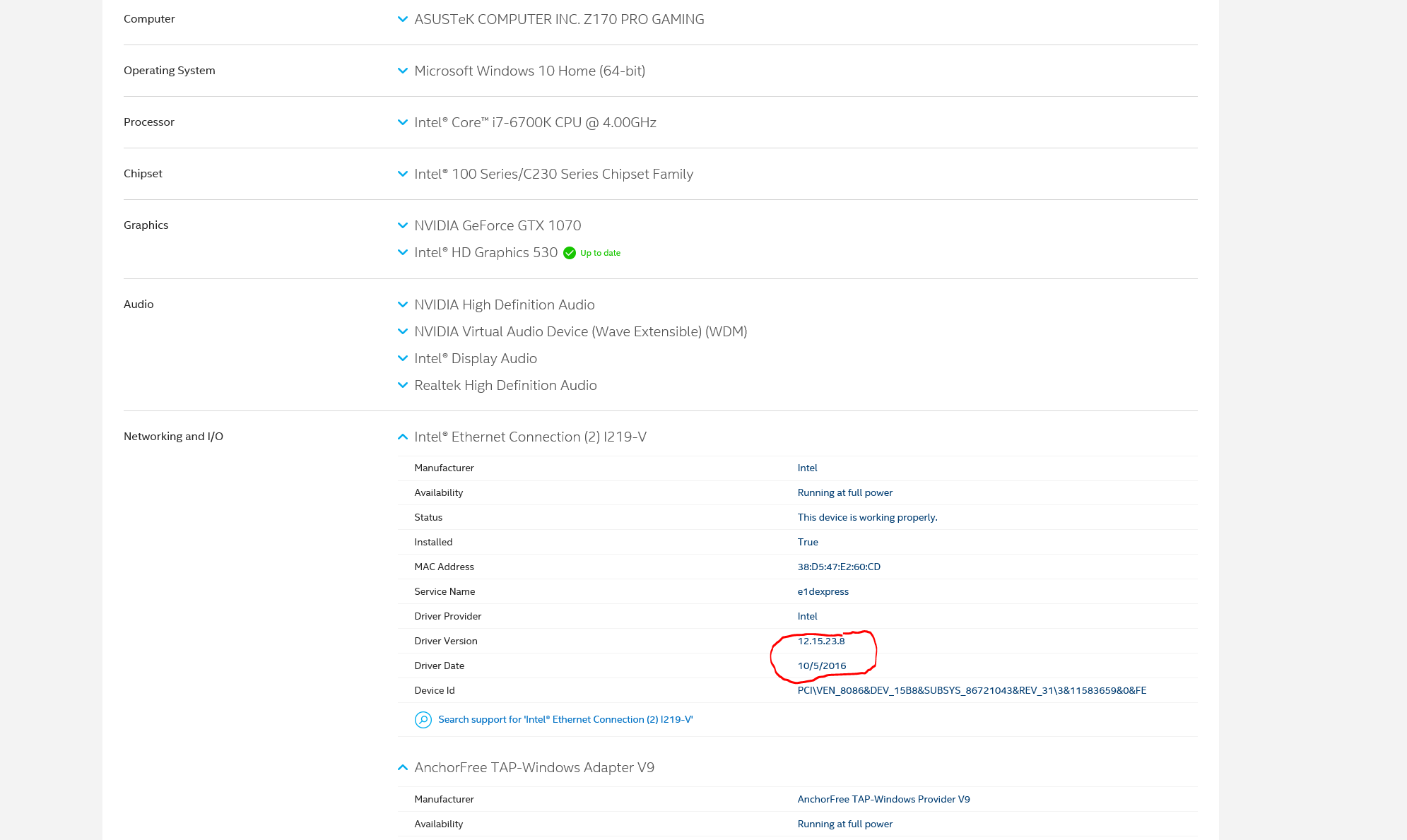This screenshot has height=840, width=1407.
Task: Expand Intel HD Graphics 530 details
Action: [403, 252]
